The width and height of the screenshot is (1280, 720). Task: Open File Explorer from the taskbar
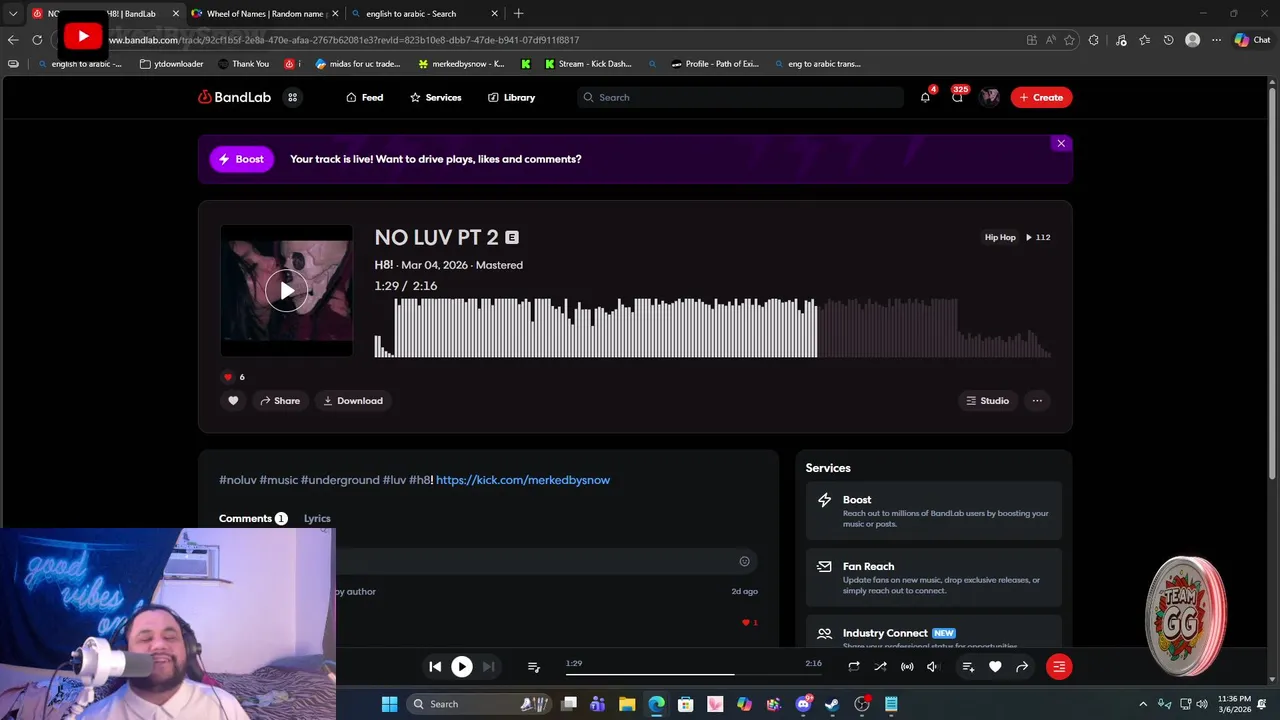627,704
